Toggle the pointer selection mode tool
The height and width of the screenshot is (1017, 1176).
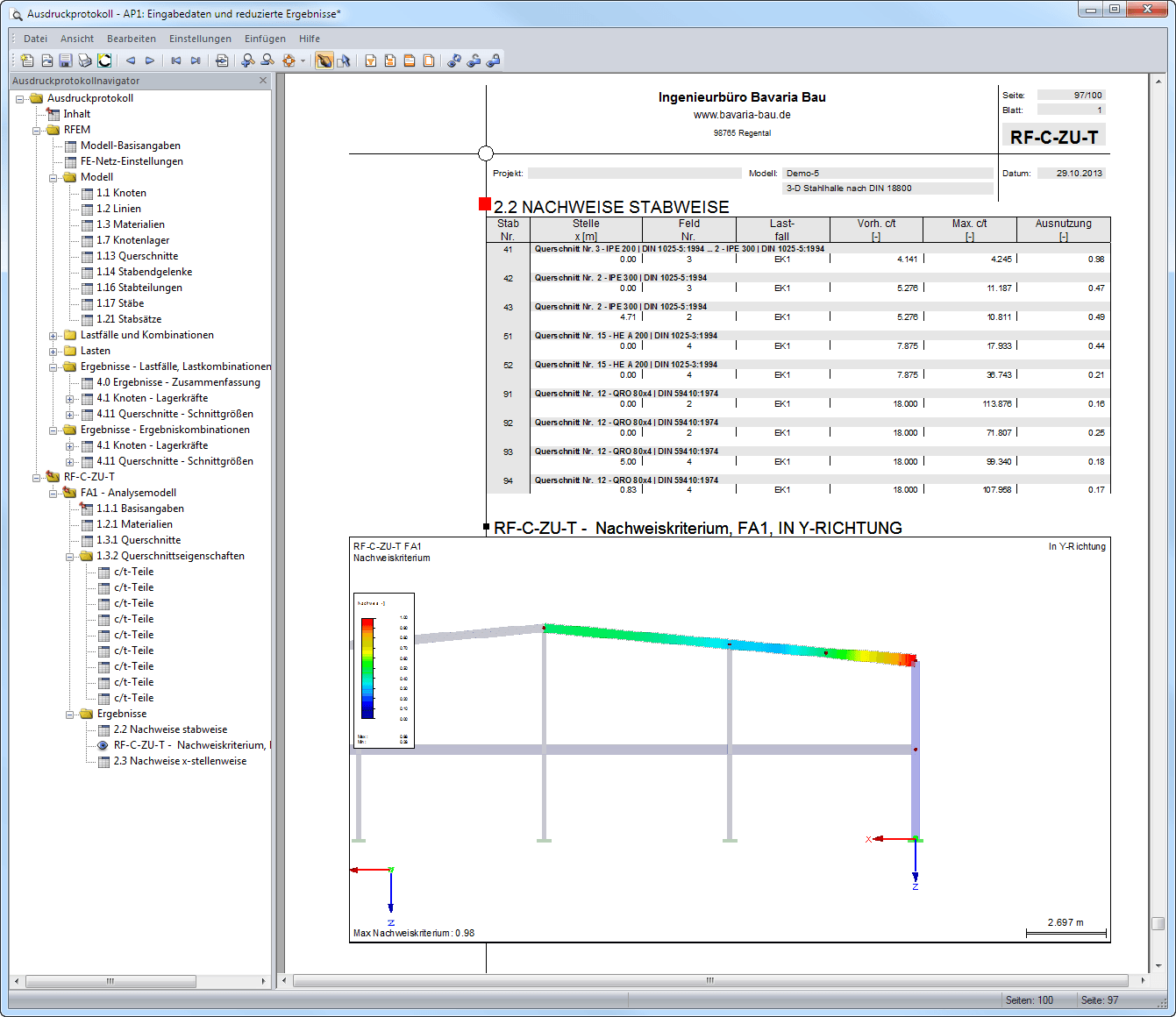point(344,60)
